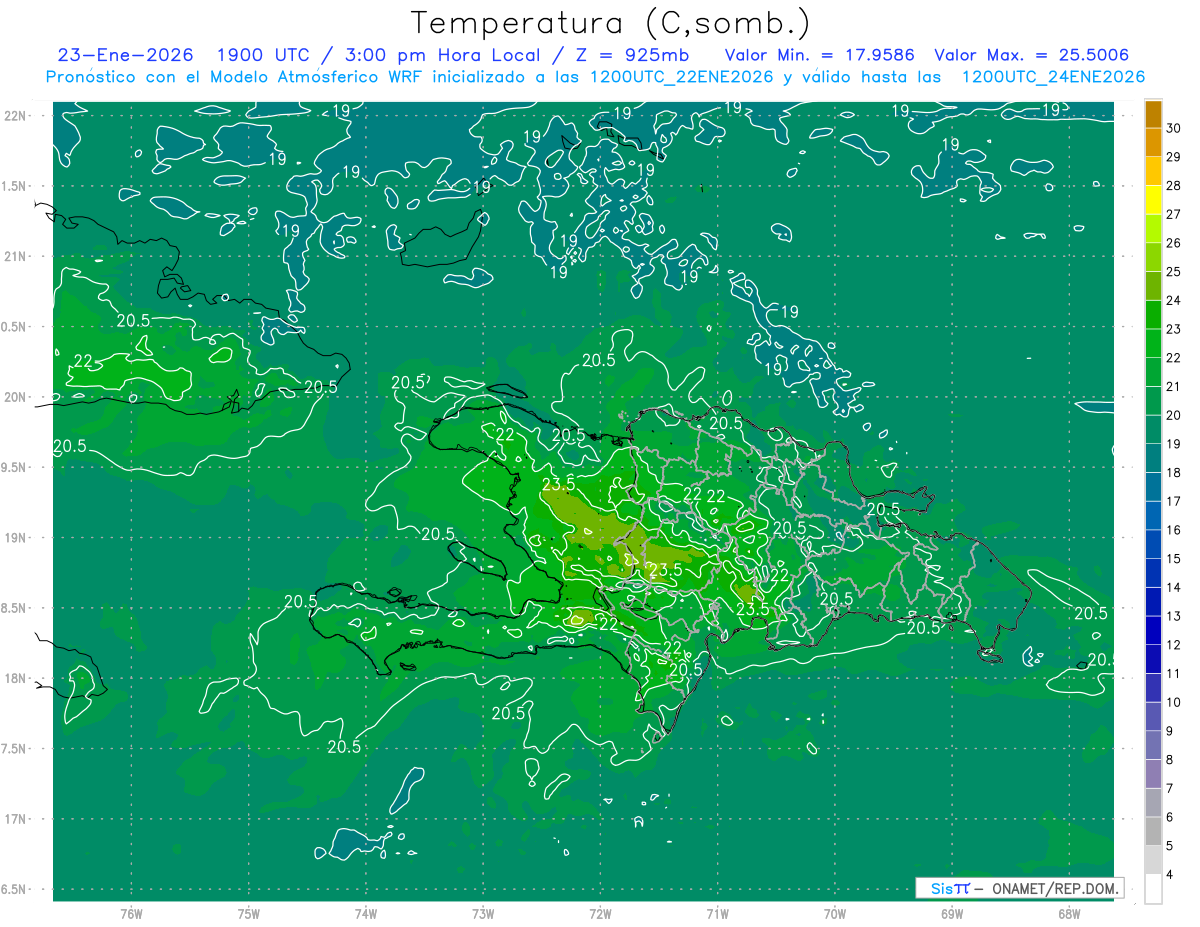Image resolution: width=1200 pixels, height=927 pixels.
Task: Click "Valor Min. = 17.9586" value
Action: [x=819, y=55]
